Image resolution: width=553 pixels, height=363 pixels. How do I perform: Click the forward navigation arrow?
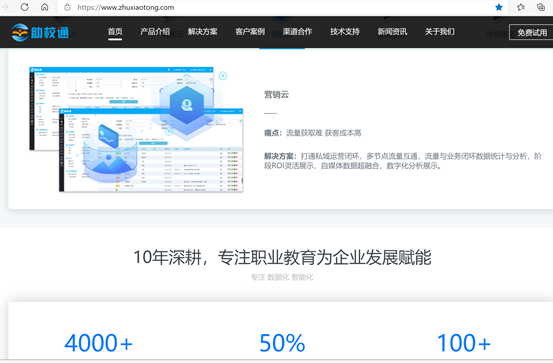click(4, 7)
